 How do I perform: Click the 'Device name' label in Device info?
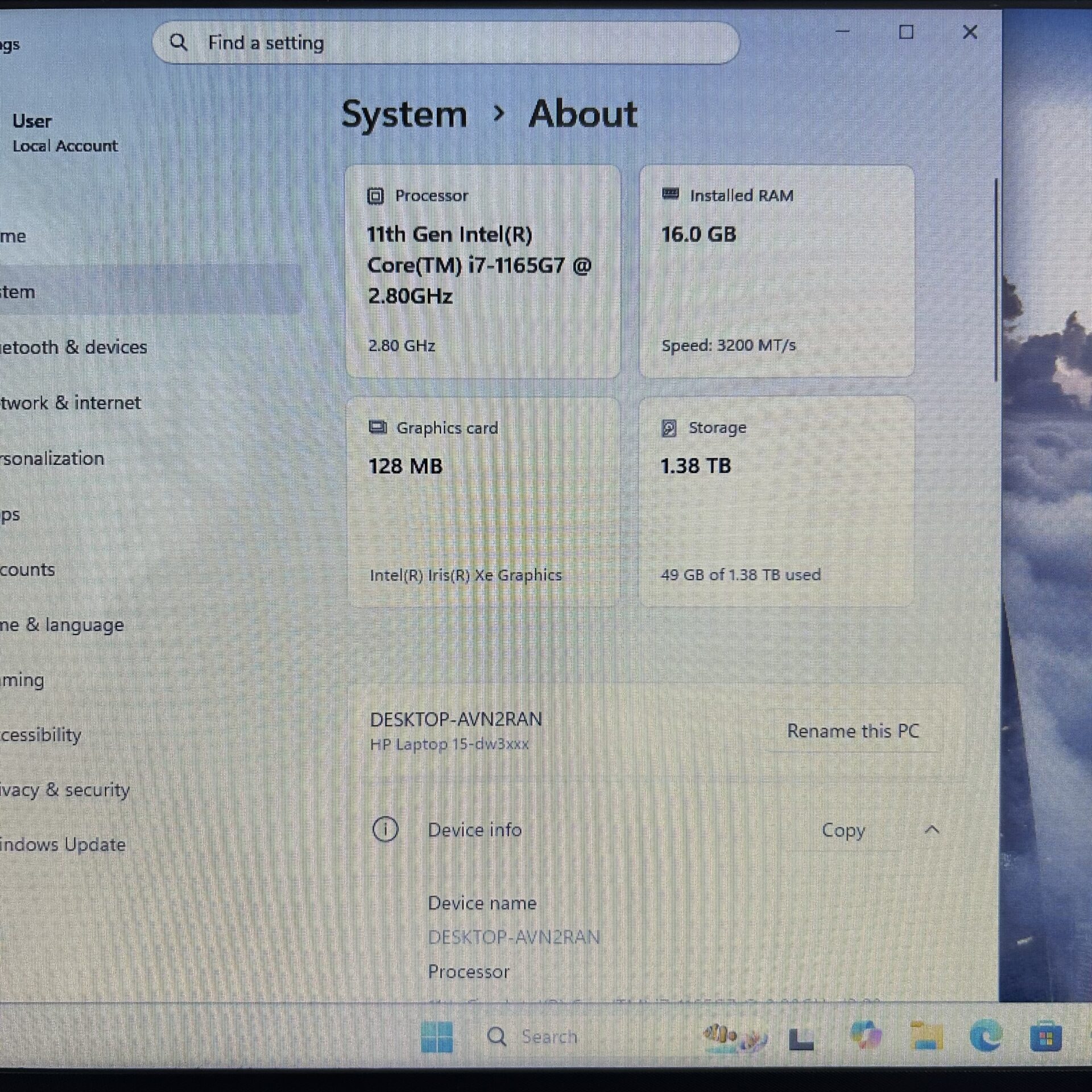tap(482, 903)
